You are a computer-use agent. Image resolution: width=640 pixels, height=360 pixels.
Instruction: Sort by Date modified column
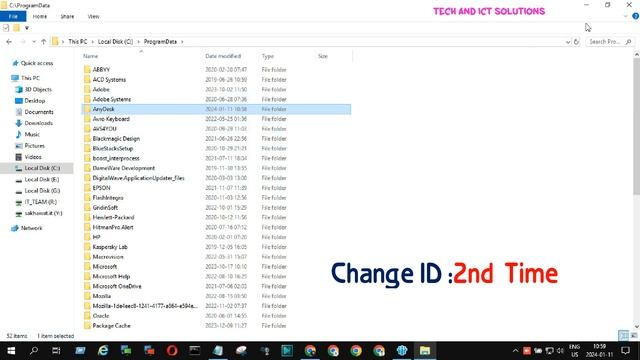point(223,56)
